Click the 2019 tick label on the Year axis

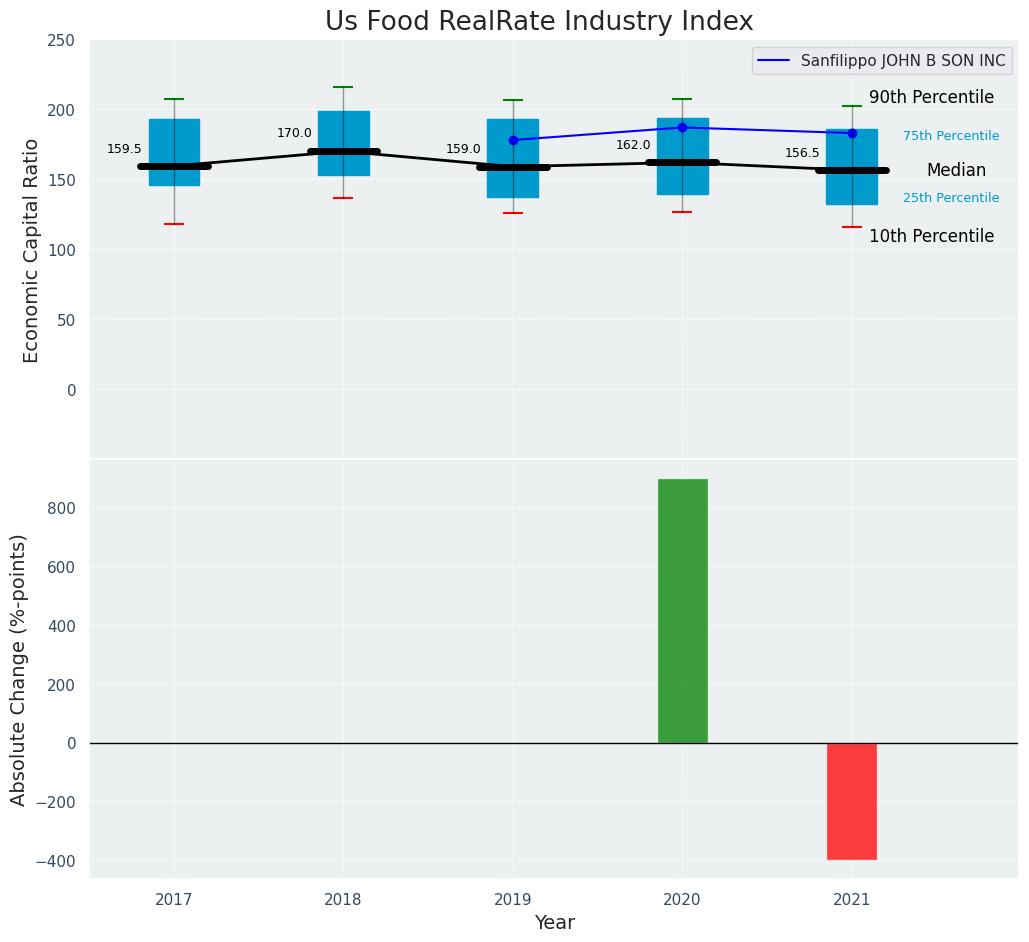513,900
